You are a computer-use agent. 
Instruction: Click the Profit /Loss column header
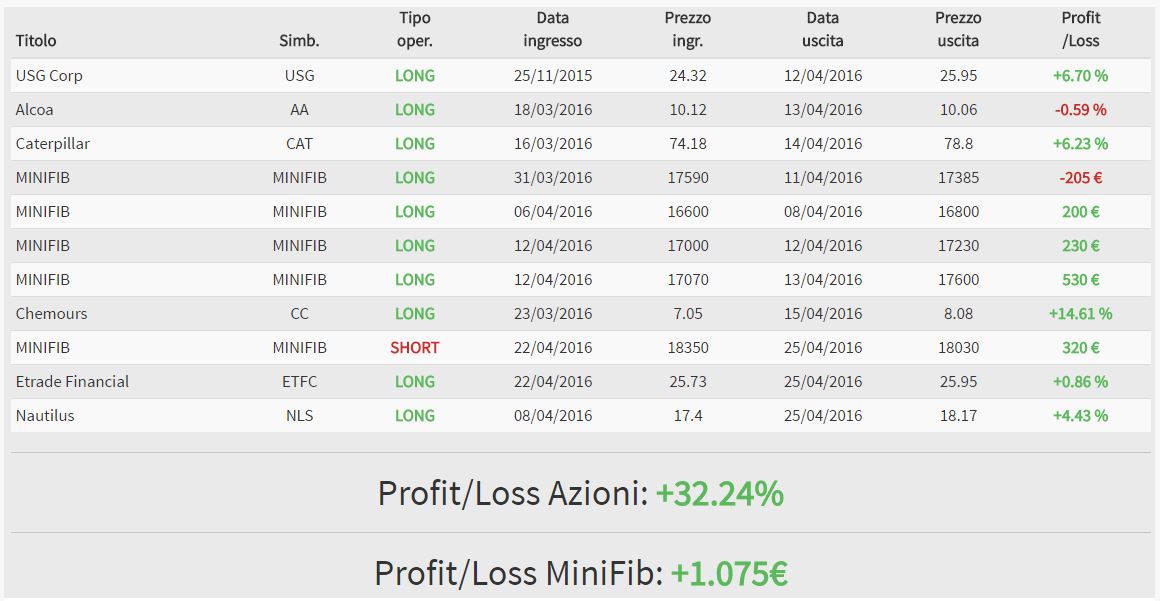(1080, 30)
